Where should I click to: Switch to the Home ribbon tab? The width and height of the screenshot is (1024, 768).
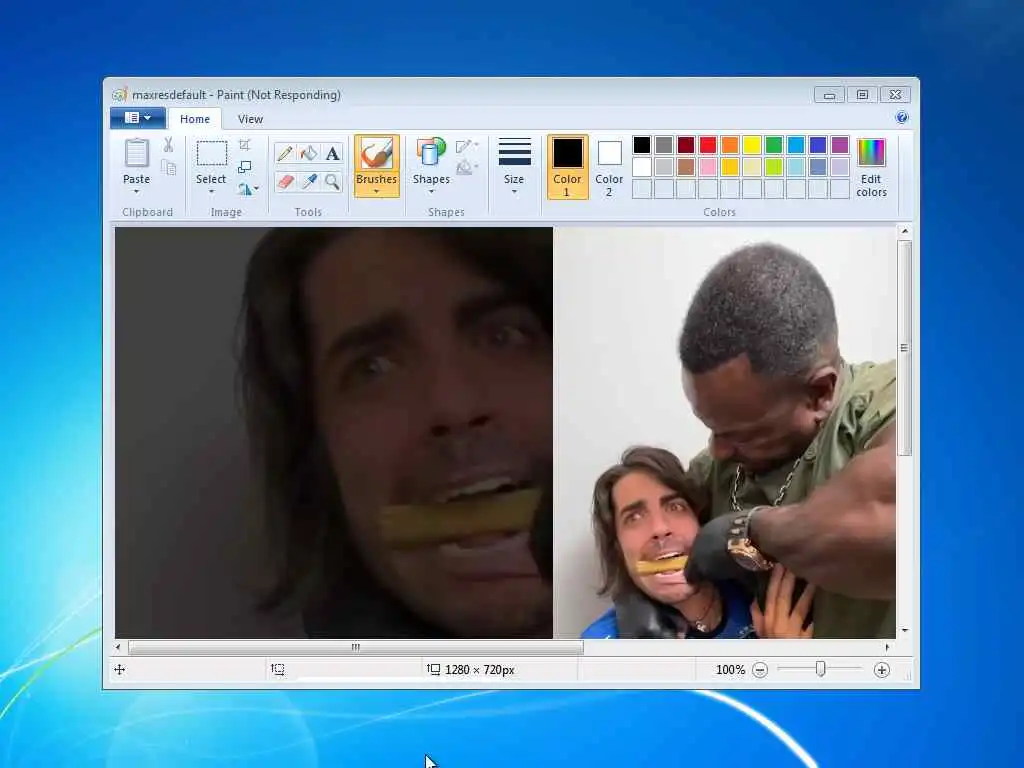(195, 119)
